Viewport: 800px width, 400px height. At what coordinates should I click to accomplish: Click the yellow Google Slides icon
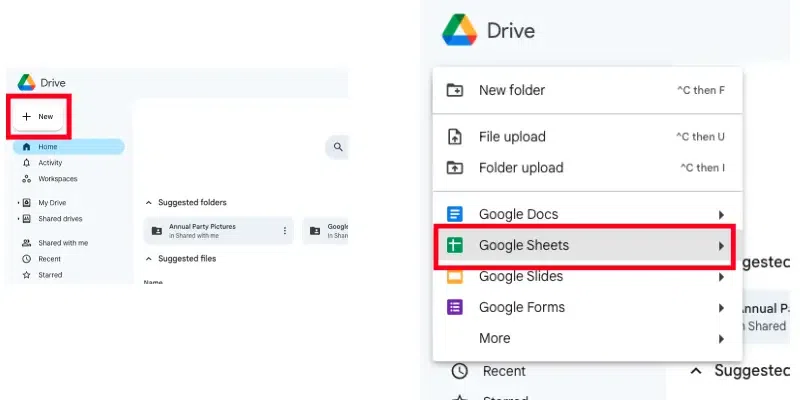click(x=455, y=277)
